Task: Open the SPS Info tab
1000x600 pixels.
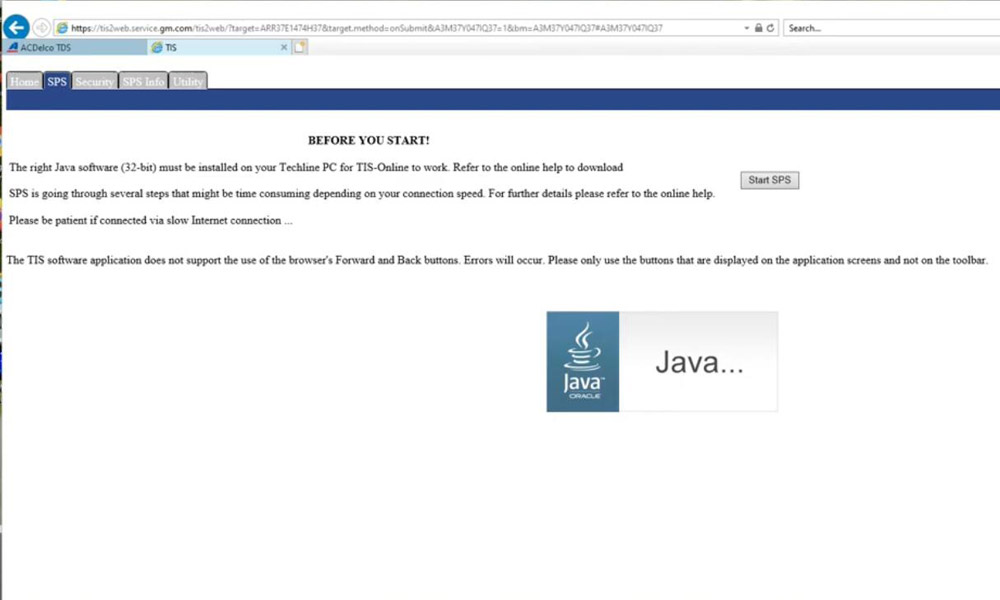Action: [x=143, y=82]
